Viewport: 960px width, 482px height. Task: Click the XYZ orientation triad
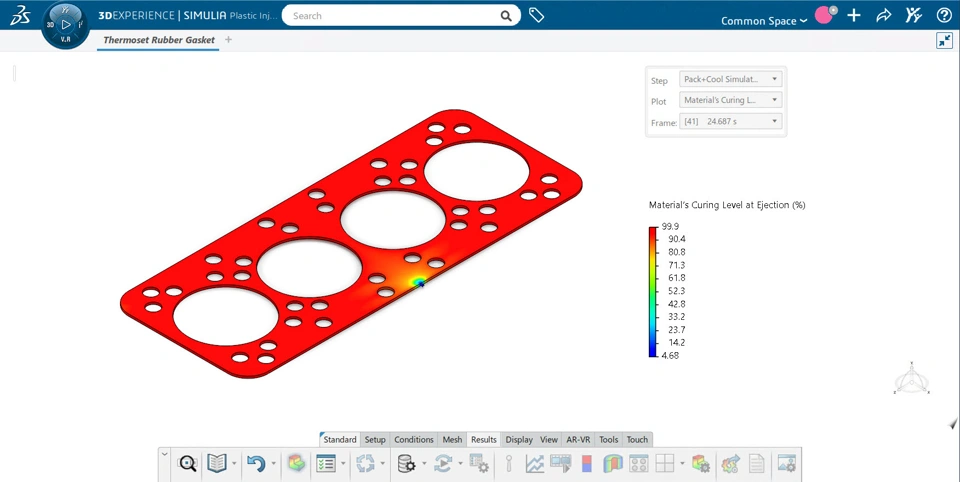[912, 378]
